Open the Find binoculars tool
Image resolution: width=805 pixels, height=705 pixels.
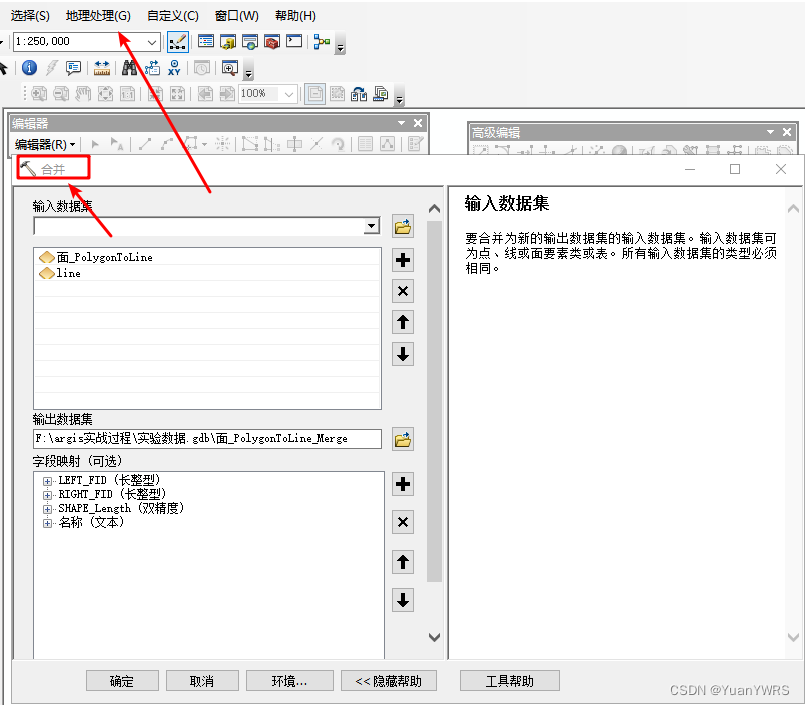pos(129,68)
